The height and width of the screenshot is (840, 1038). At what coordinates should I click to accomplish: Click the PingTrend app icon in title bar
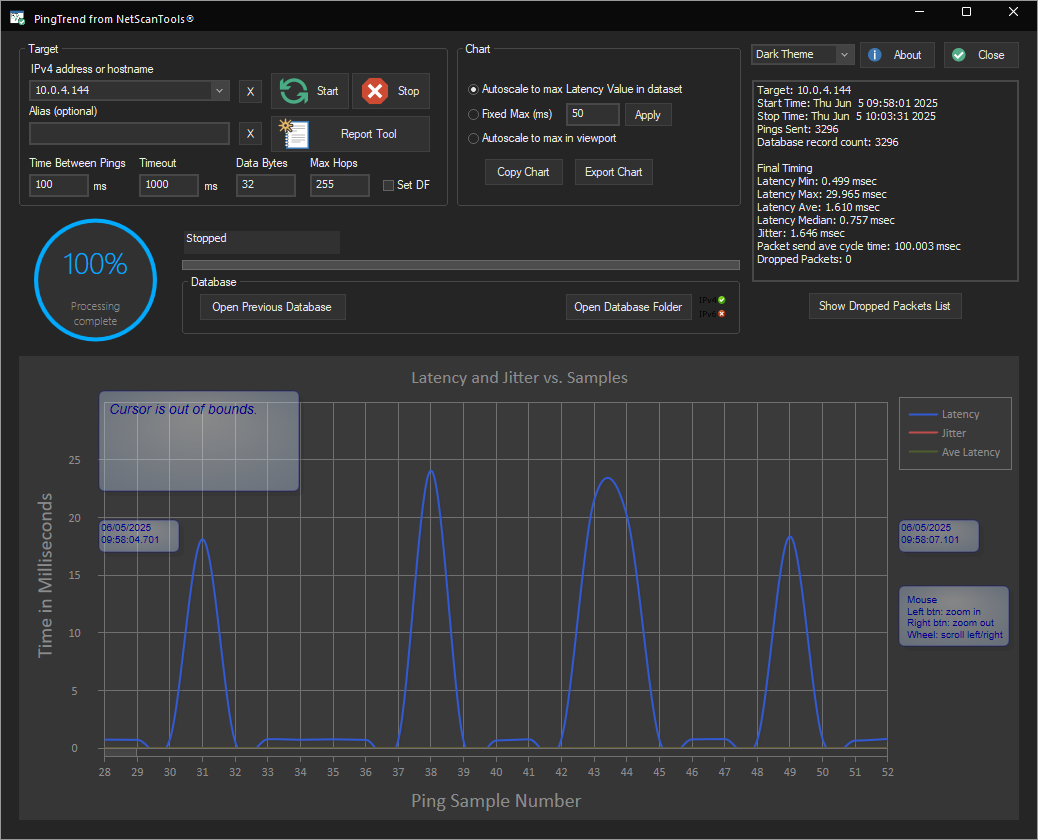coord(18,19)
